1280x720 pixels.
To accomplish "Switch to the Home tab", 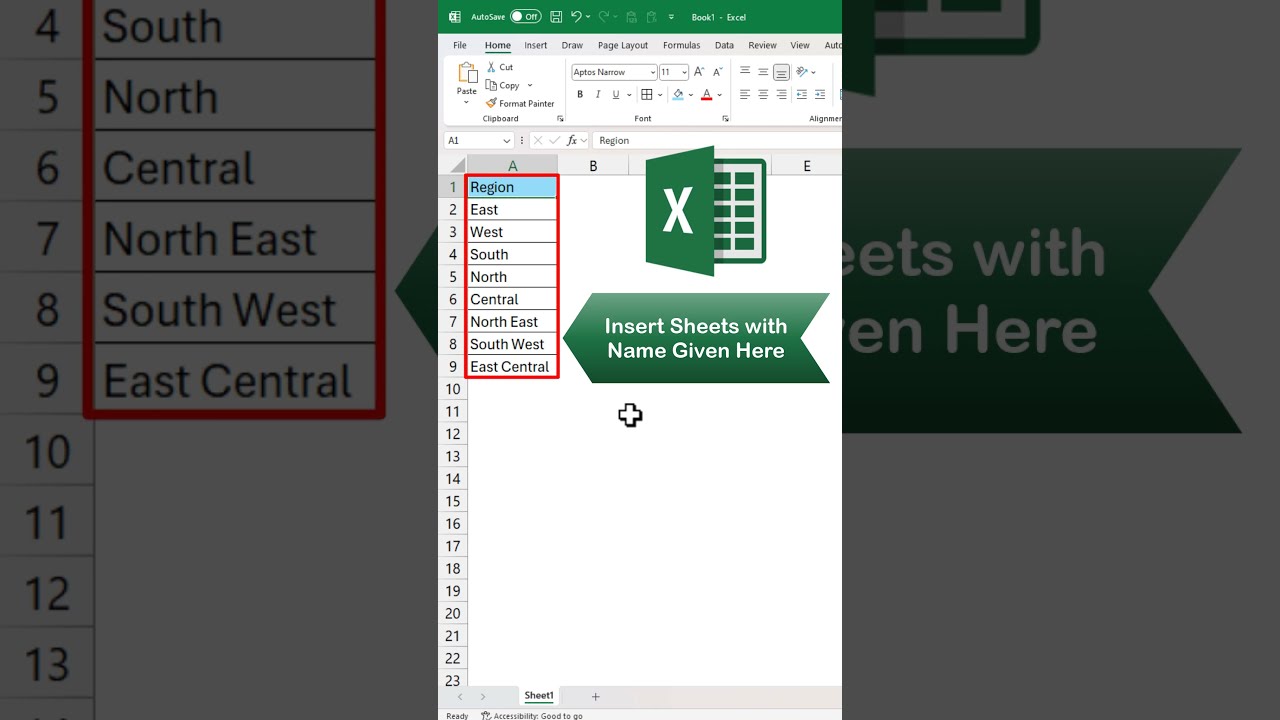I will (x=498, y=45).
